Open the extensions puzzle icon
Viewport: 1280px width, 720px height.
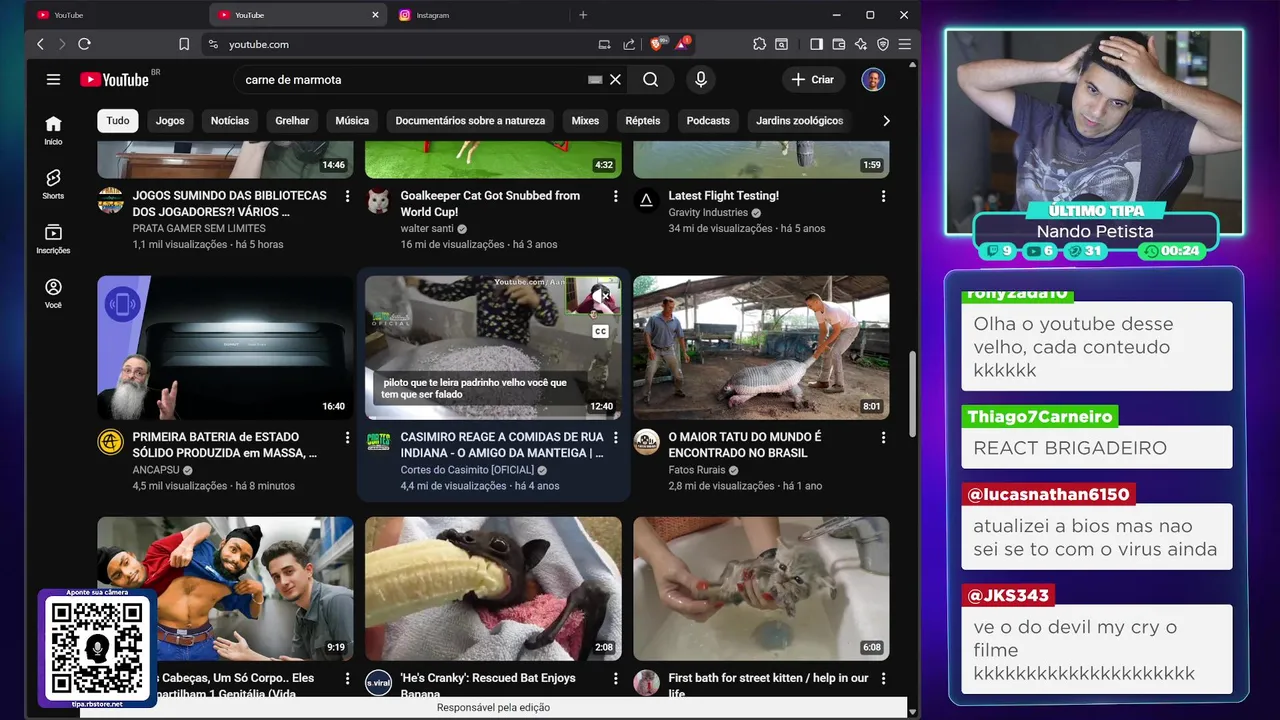(759, 44)
